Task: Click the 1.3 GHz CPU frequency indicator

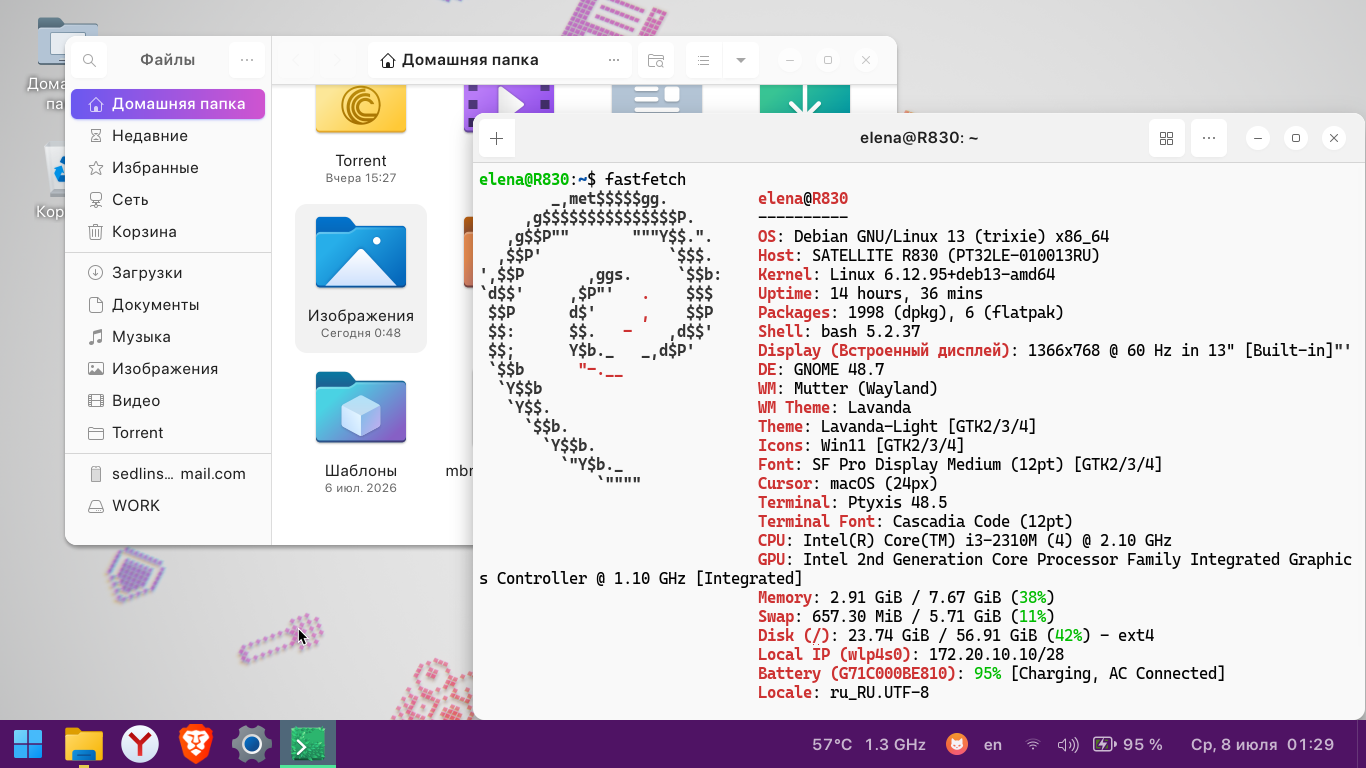Action: coord(896,745)
